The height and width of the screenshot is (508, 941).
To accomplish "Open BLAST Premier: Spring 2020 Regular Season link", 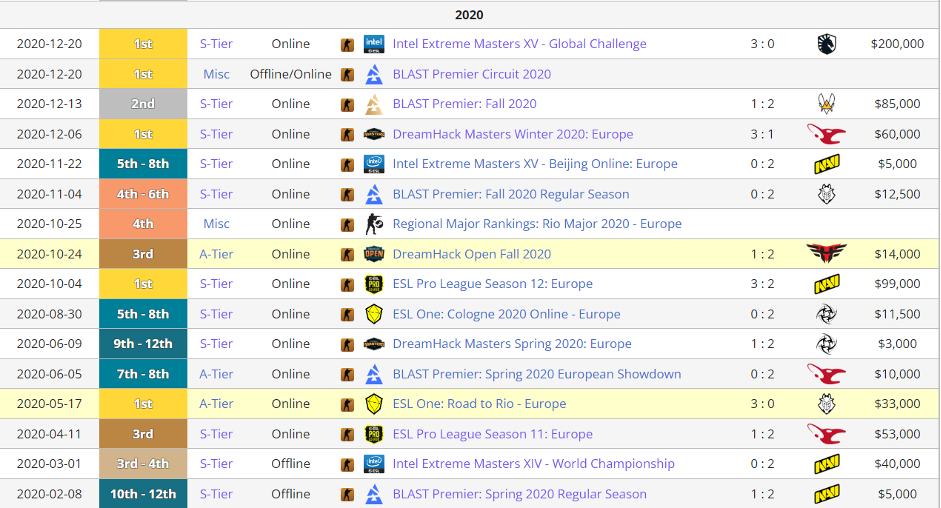I will [x=520, y=494].
